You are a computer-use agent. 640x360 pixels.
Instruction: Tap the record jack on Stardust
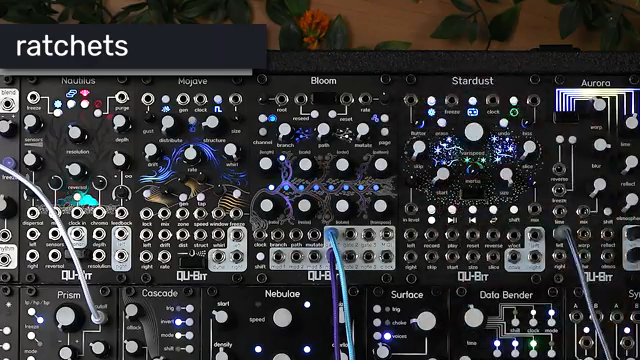(x=431, y=235)
